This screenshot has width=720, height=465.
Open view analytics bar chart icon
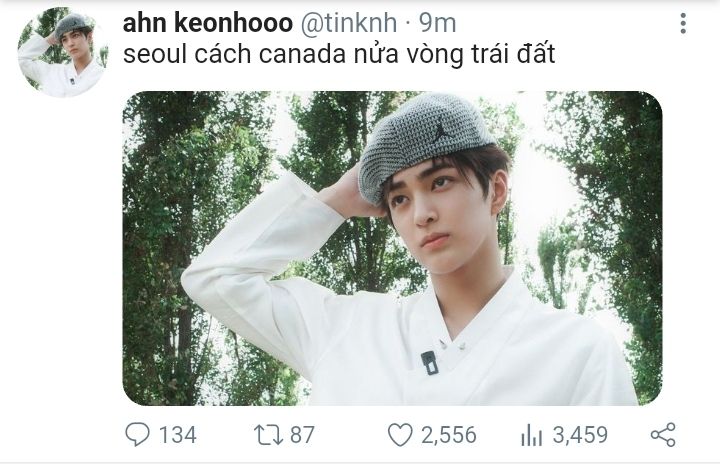coord(532,435)
